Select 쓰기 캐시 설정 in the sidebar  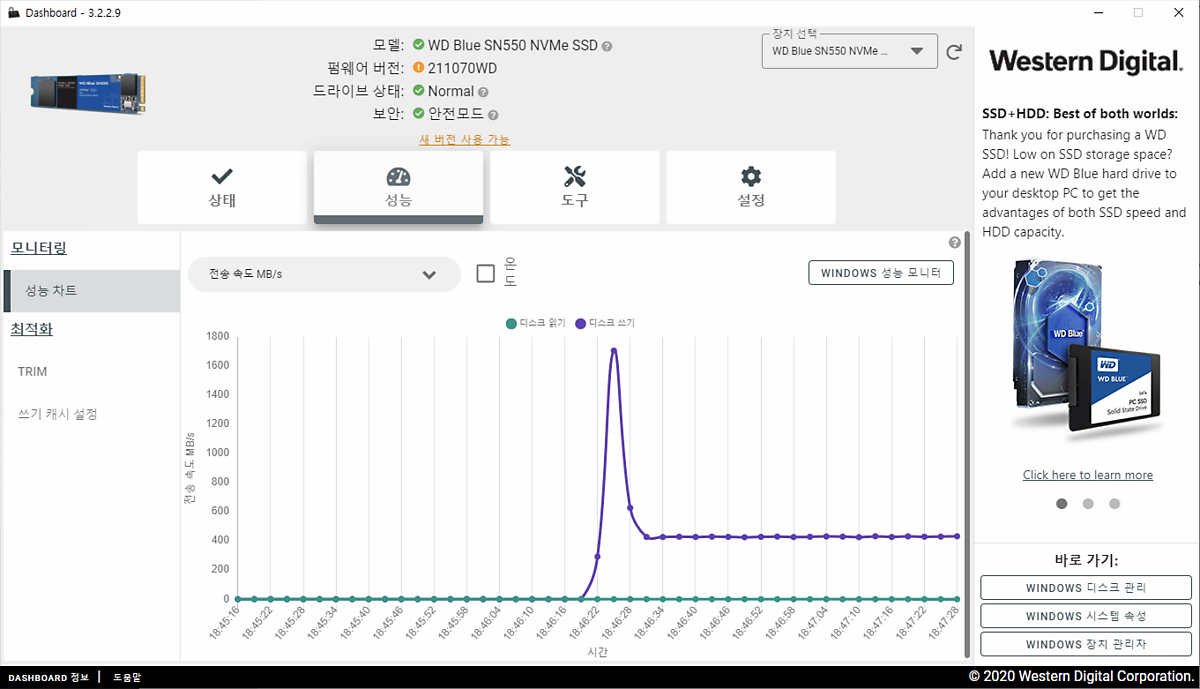coord(57,414)
